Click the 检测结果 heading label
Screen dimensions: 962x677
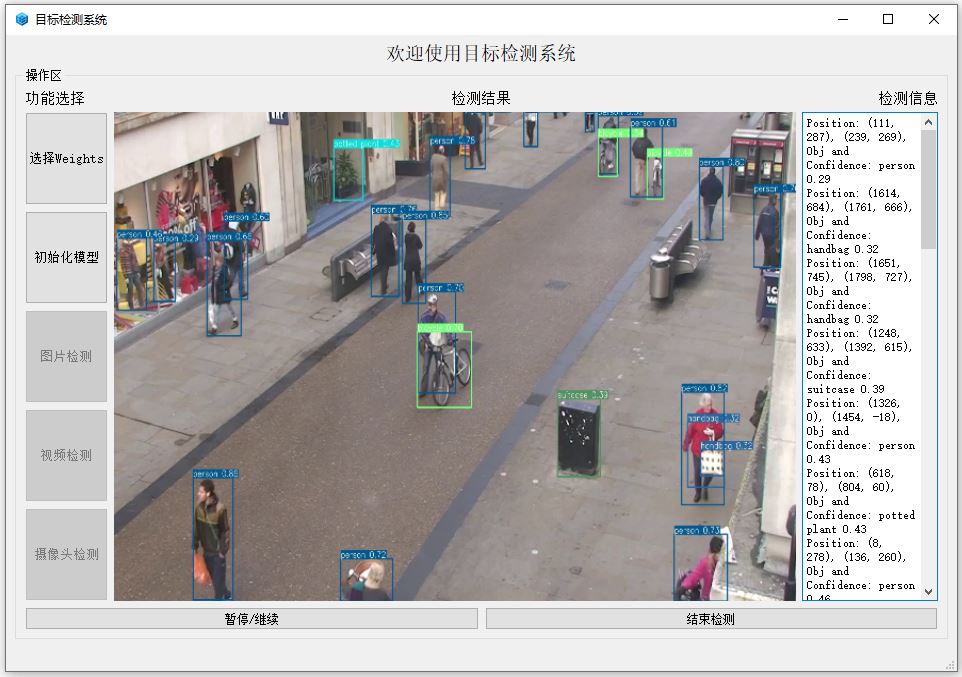pyautogui.click(x=481, y=98)
